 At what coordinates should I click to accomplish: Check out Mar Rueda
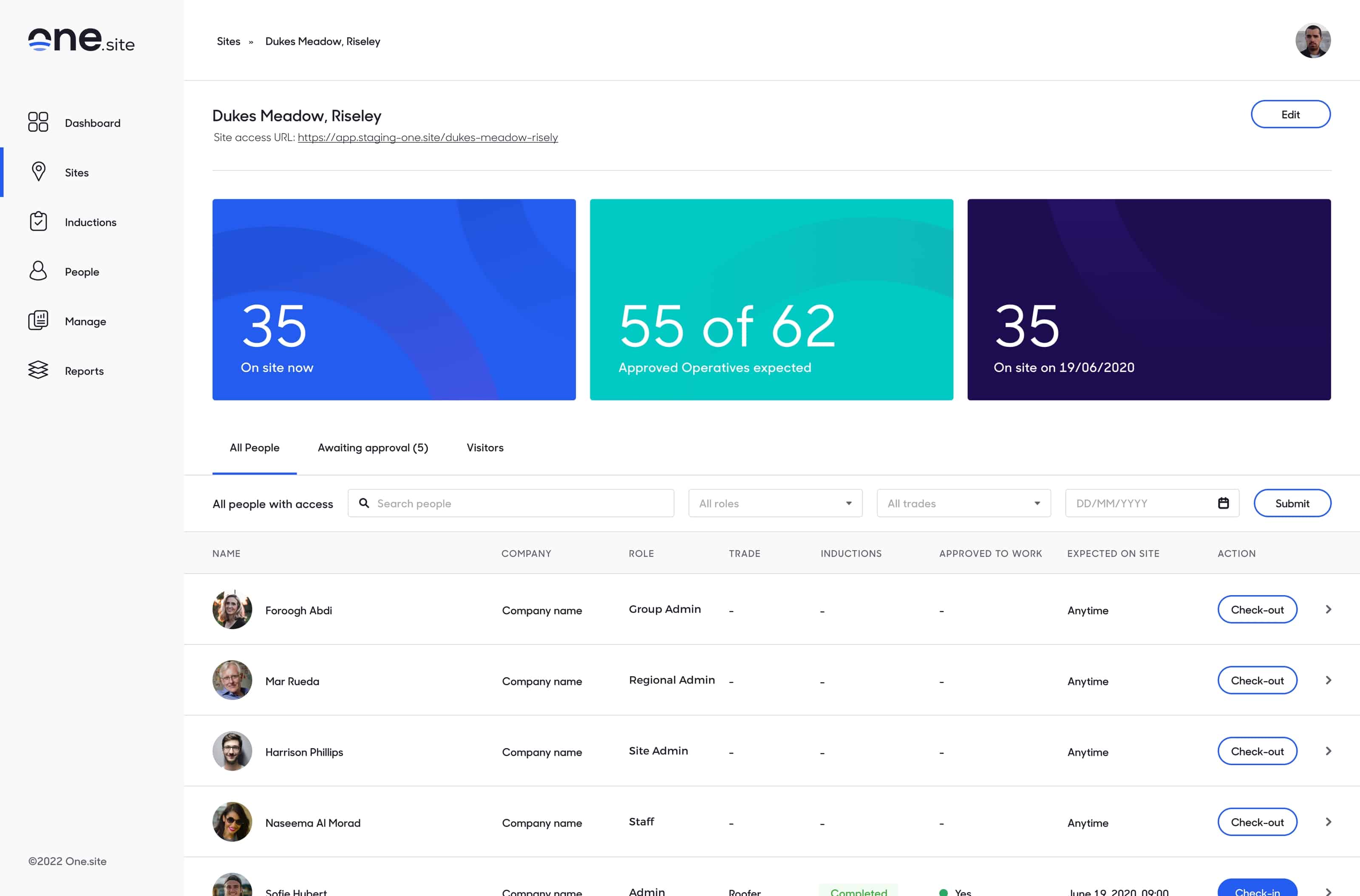pos(1257,680)
